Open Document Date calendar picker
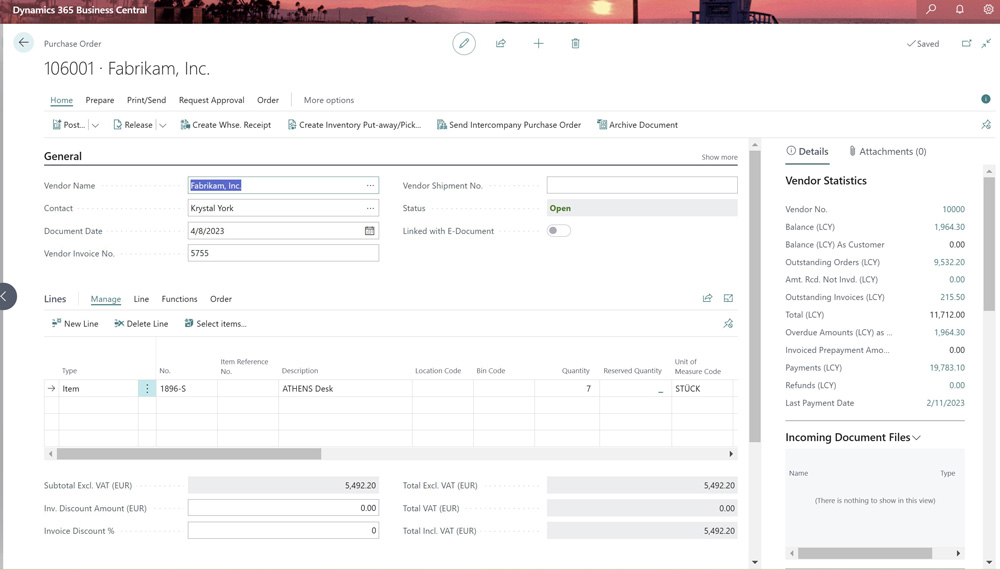Image resolution: width=1000 pixels, height=570 pixels. pos(369,231)
